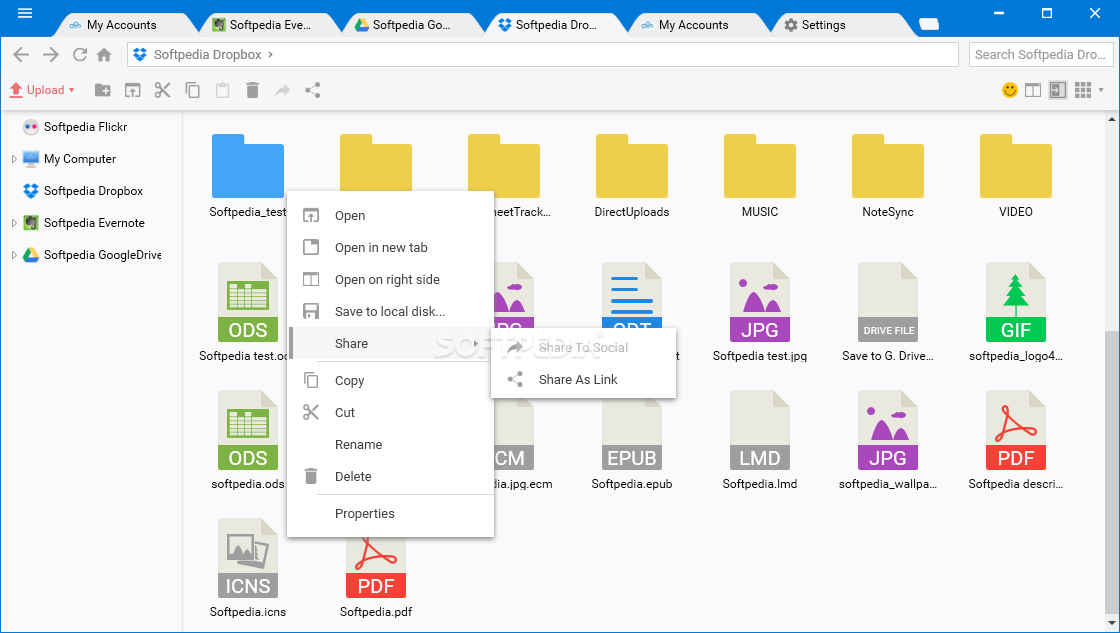Expand the My Computer tree node

tap(14, 159)
